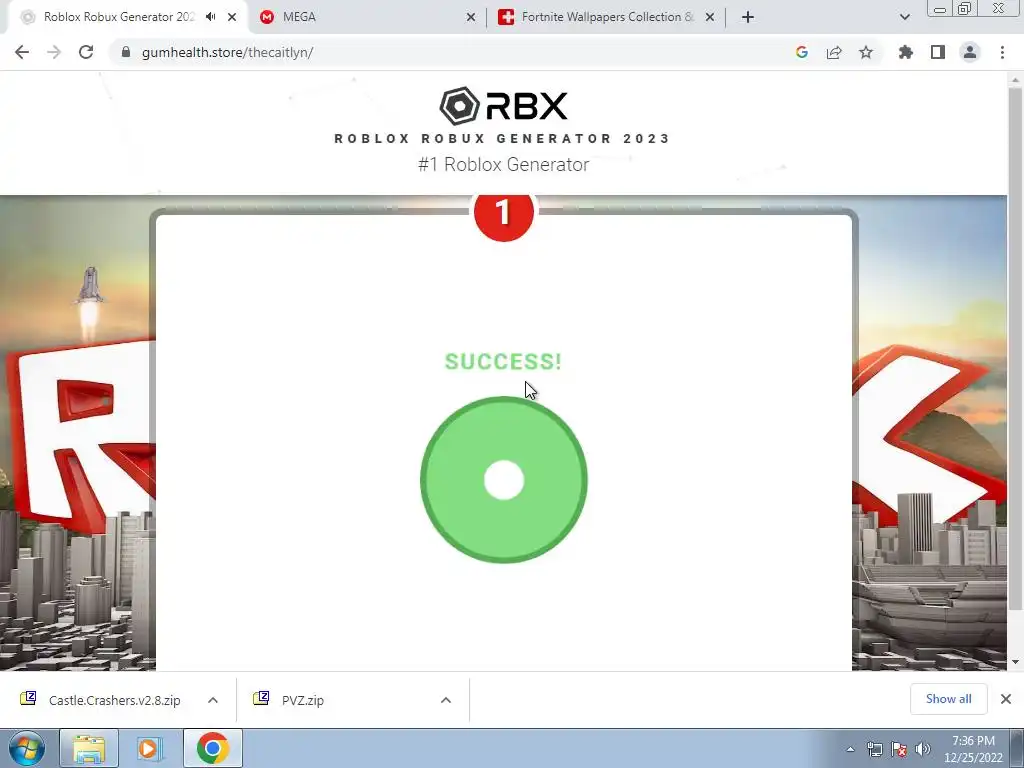This screenshot has width=1024, height=768.
Task: Open the Chrome profile avatar
Action: (970, 52)
